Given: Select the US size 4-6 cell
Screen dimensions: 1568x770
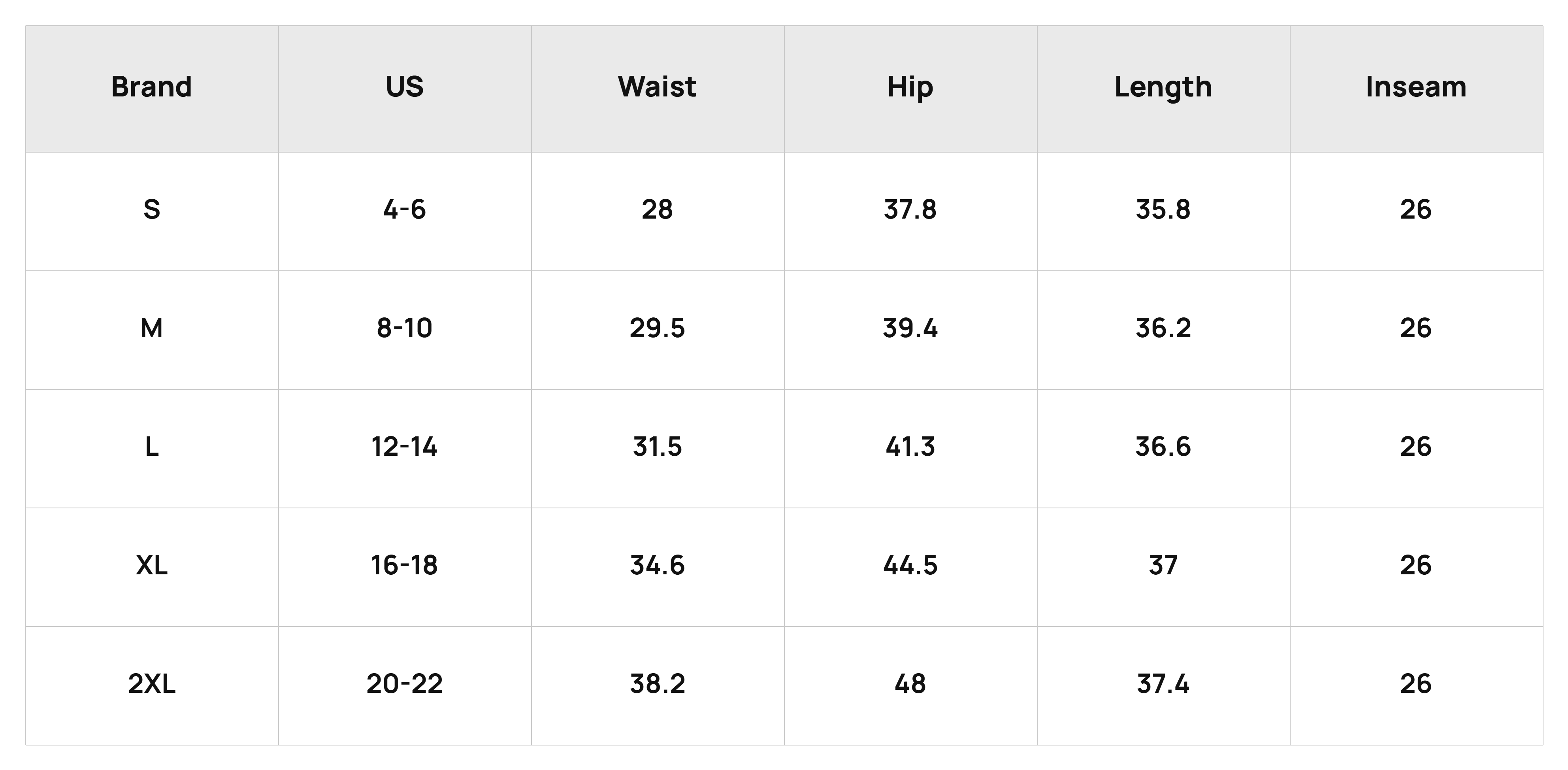Looking at the screenshot, I should 405,211.
